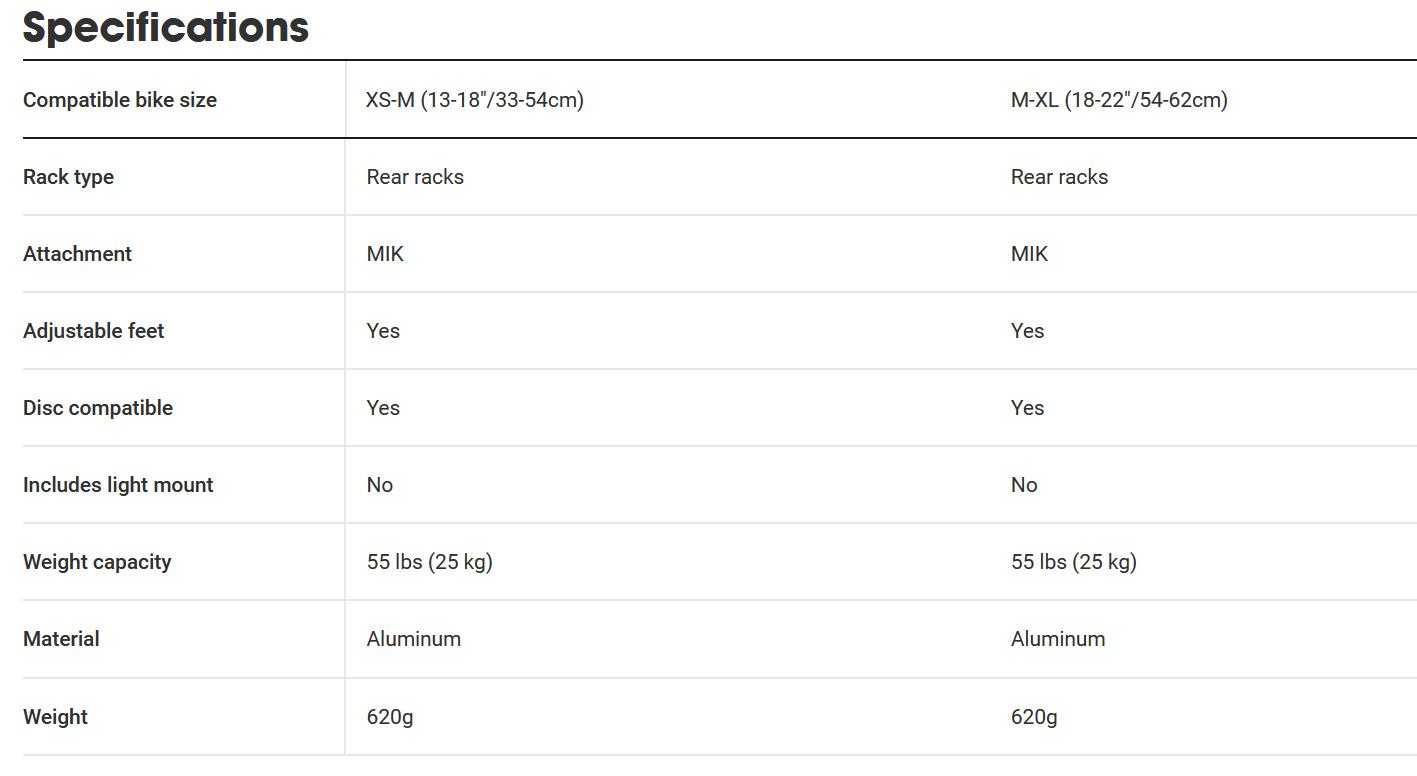
Task: Click the XS-M (13-18"/33-54cm) size value
Action: (475, 100)
